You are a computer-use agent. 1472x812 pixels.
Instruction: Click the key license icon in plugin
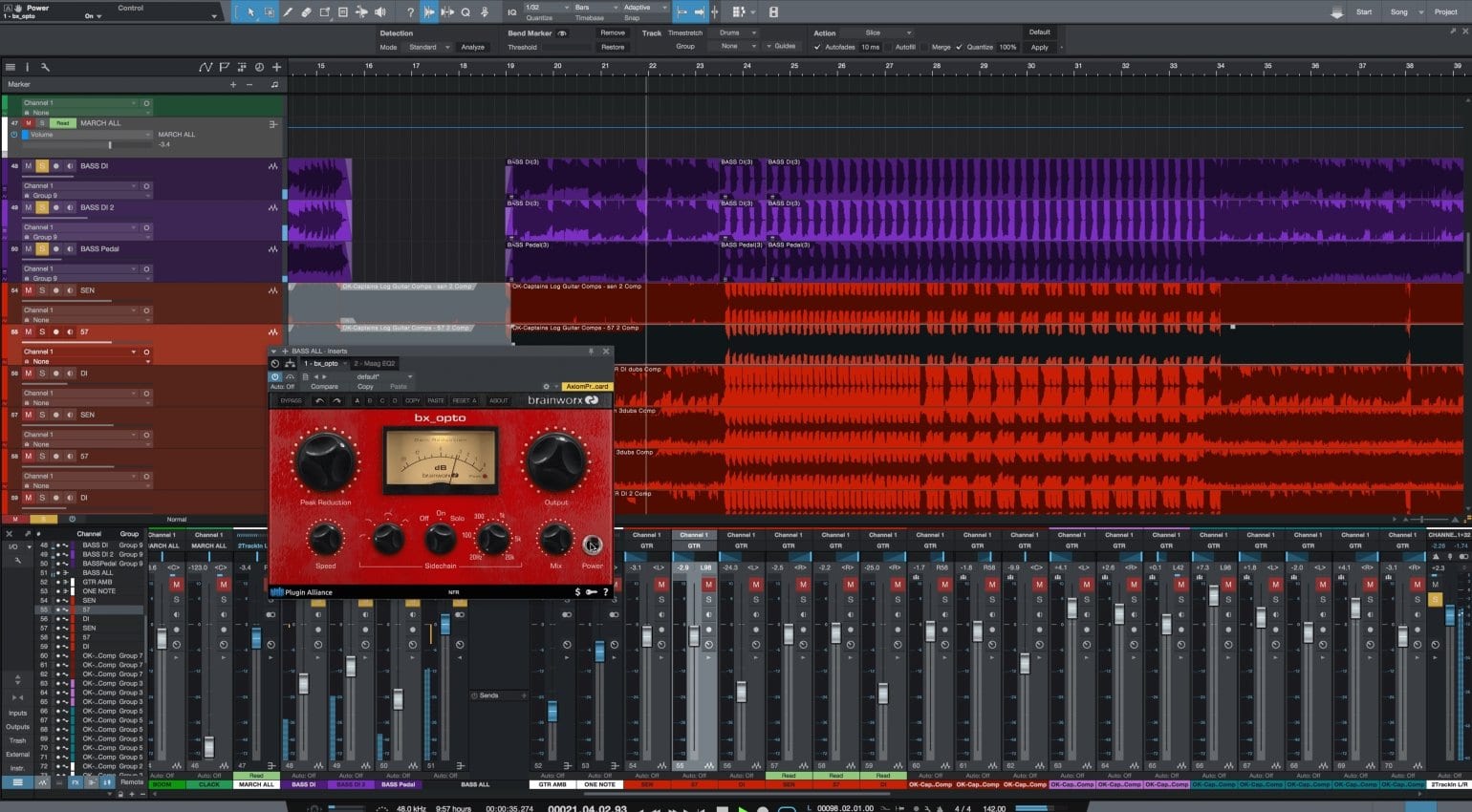591,592
